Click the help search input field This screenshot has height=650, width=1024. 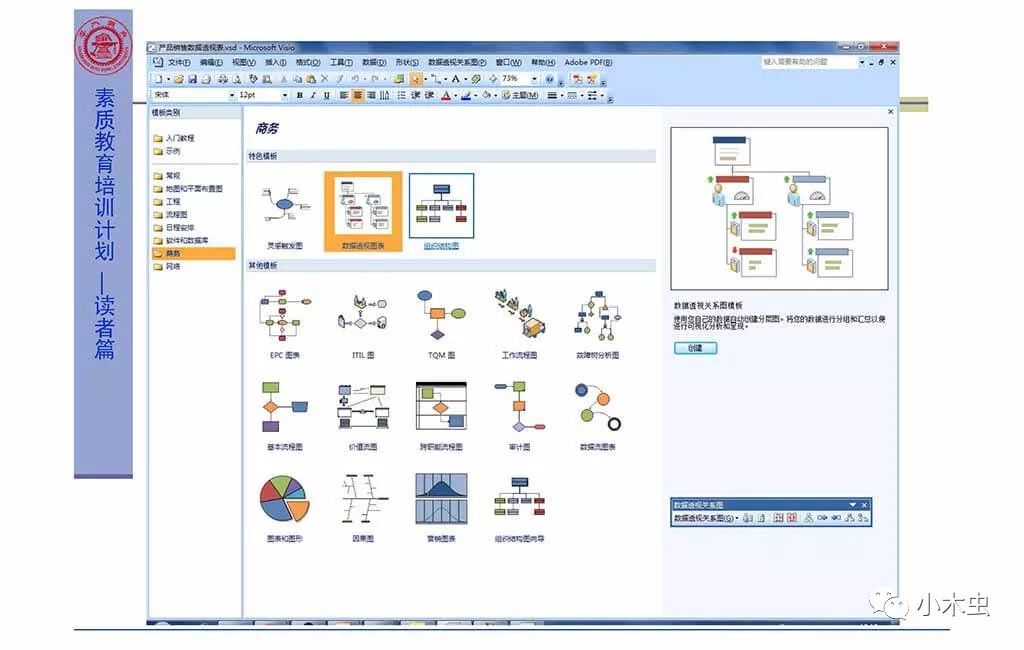click(x=809, y=62)
